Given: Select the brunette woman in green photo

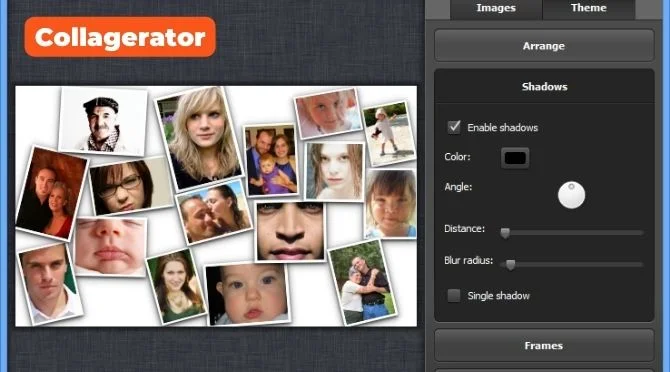Looking at the screenshot, I should click(x=176, y=287).
